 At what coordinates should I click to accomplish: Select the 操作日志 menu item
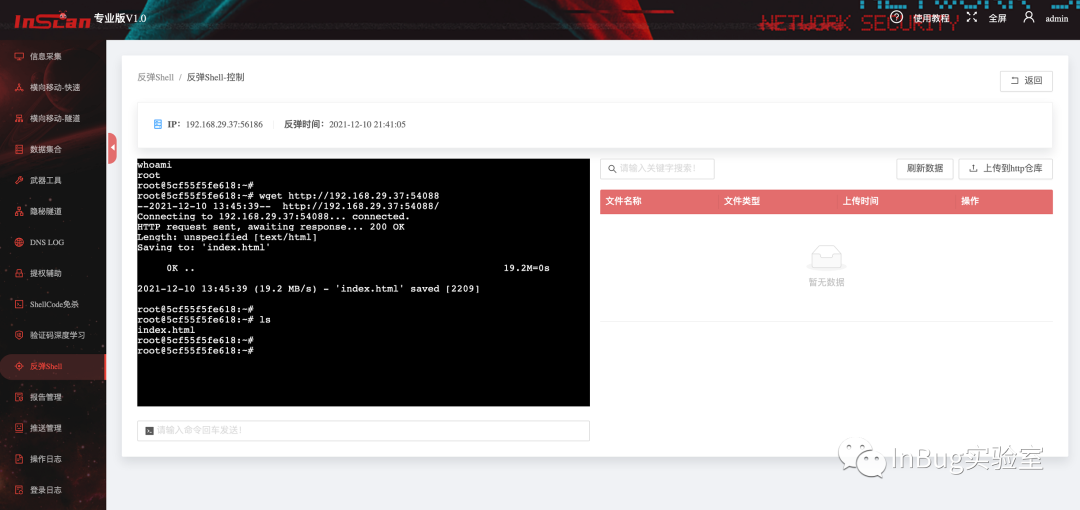[52, 459]
